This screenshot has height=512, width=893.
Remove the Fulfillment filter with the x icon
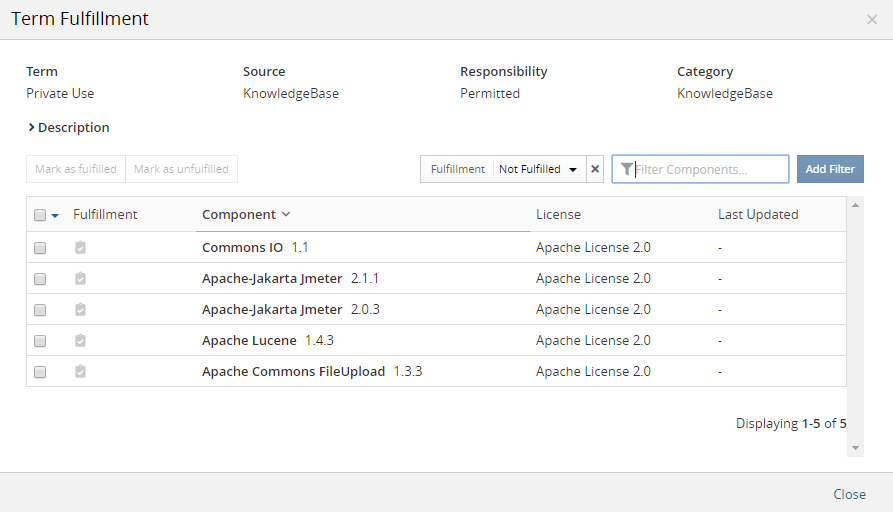click(x=595, y=169)
